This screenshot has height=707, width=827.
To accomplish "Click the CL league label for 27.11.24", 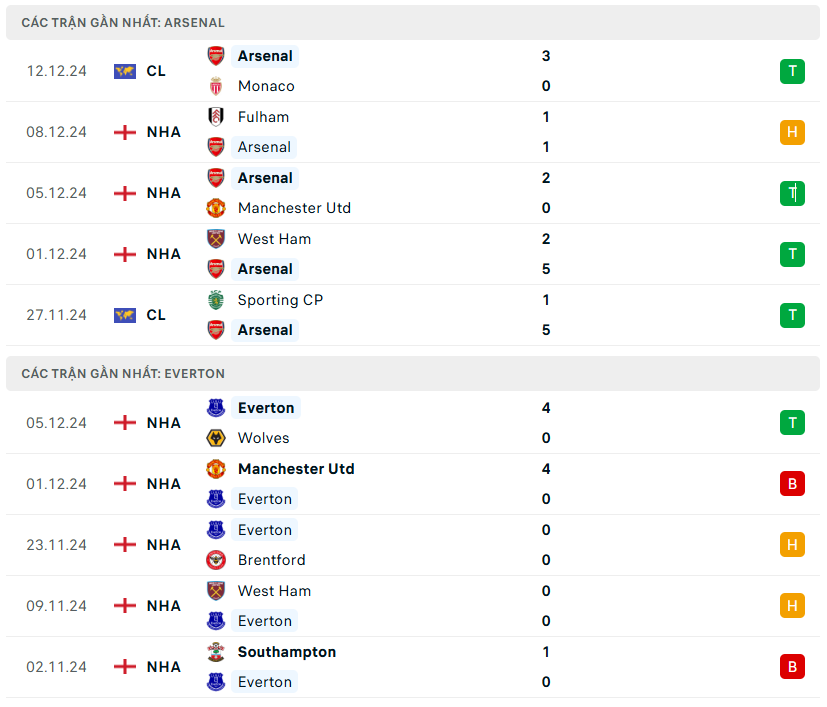I will tap(156, 315).
